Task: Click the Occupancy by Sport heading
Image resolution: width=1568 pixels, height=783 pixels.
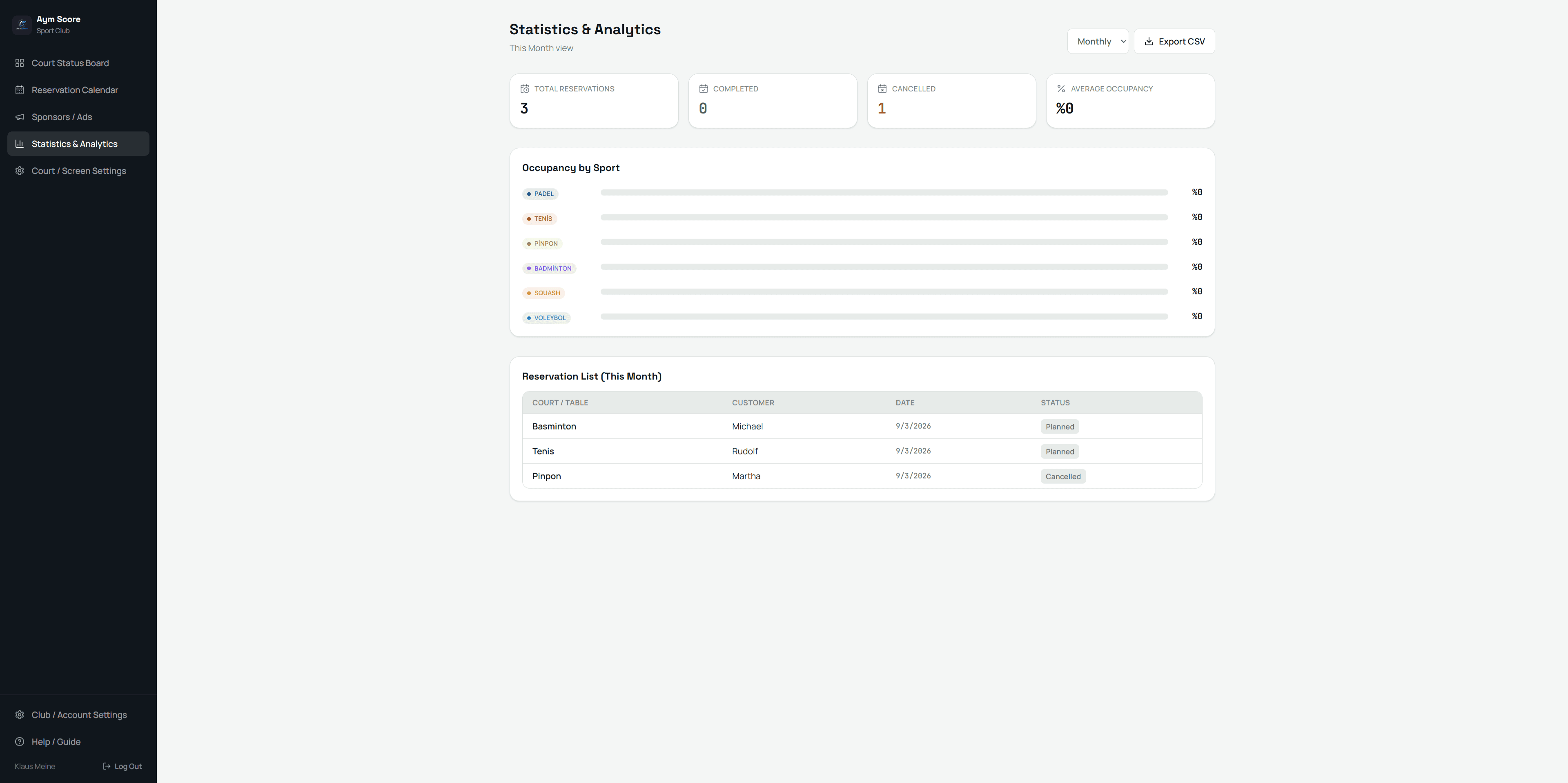Action: point(570,168)
